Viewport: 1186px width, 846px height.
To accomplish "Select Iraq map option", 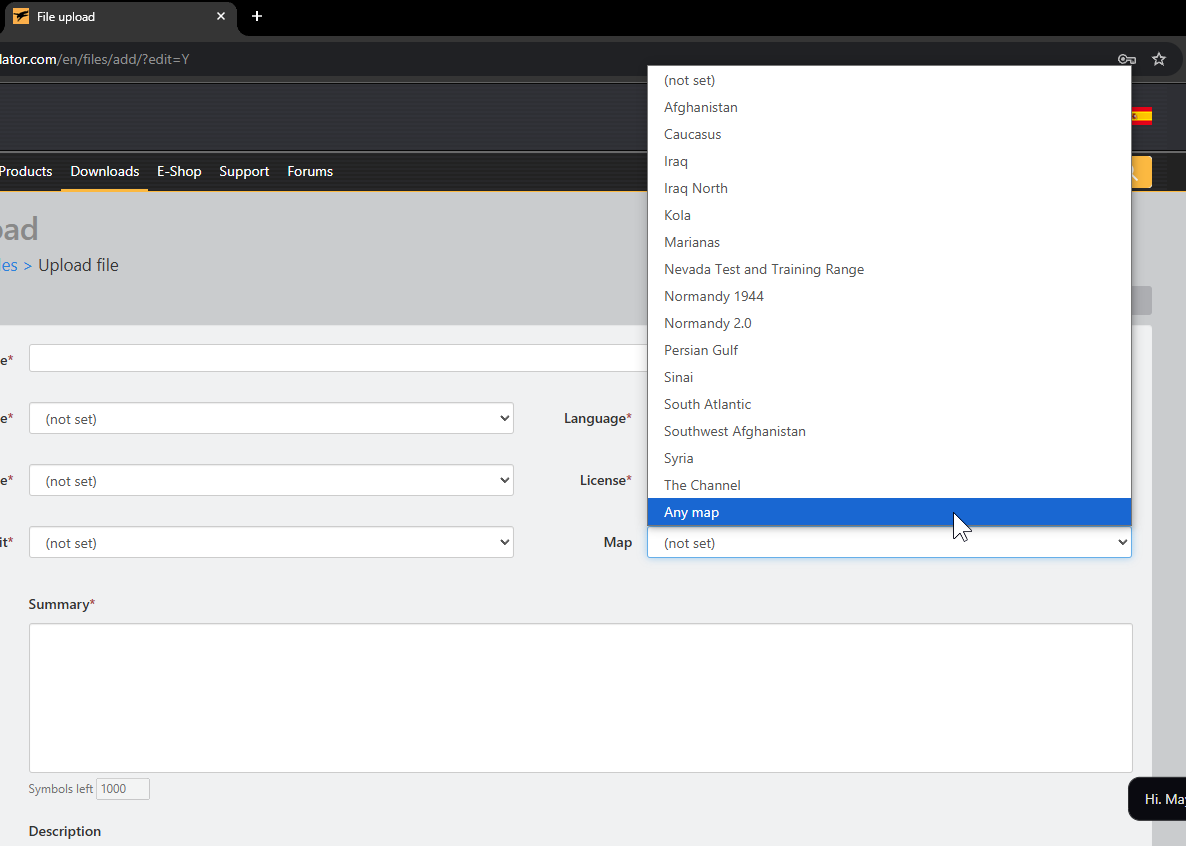I will point(889,161).
